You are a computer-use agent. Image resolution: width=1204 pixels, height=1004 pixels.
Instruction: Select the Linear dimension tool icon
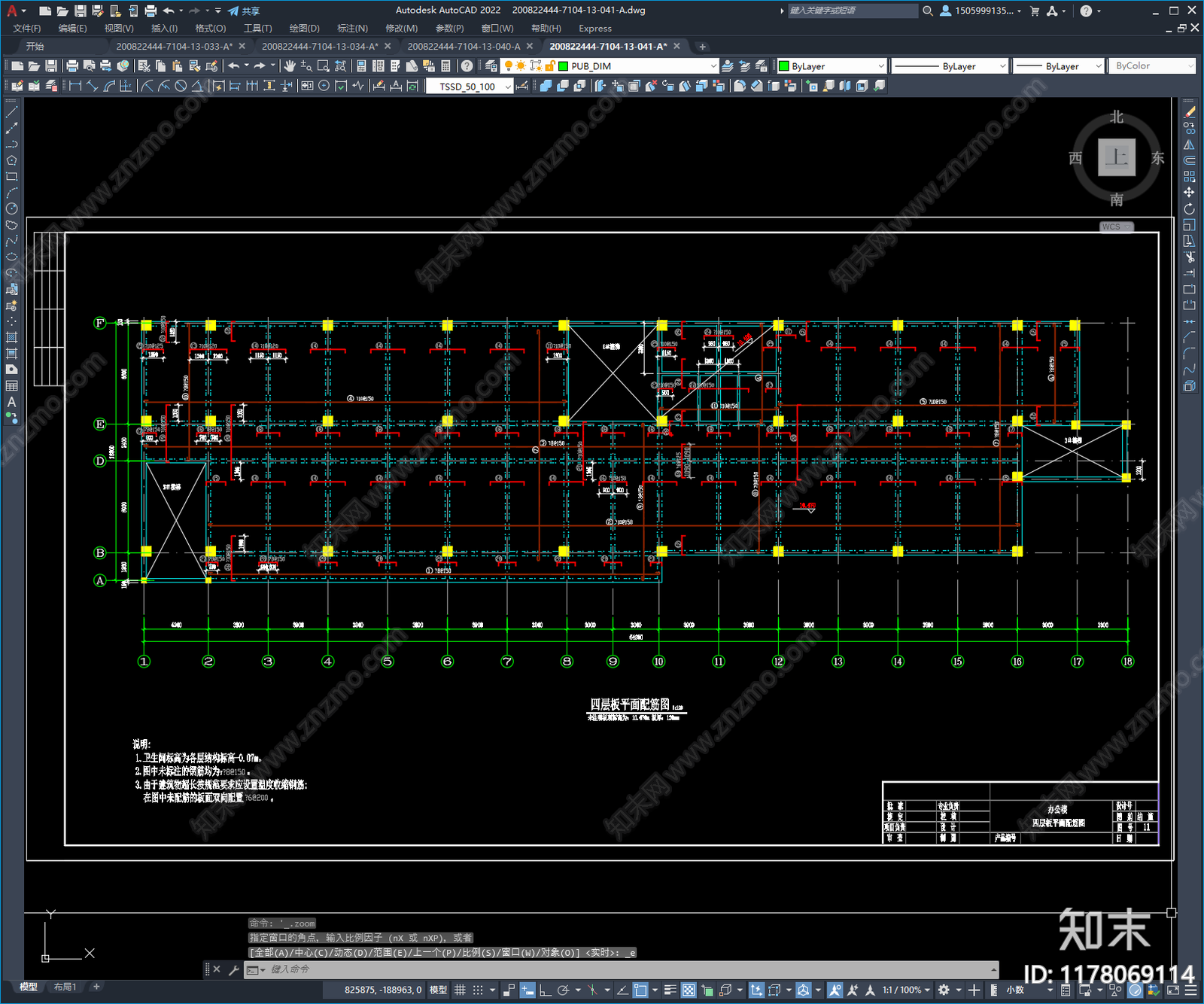click(75, 86)
